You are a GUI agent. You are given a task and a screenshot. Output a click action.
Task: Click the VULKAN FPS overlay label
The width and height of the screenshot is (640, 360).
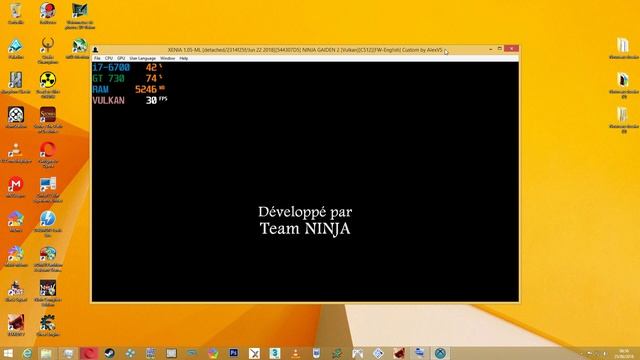109,100
